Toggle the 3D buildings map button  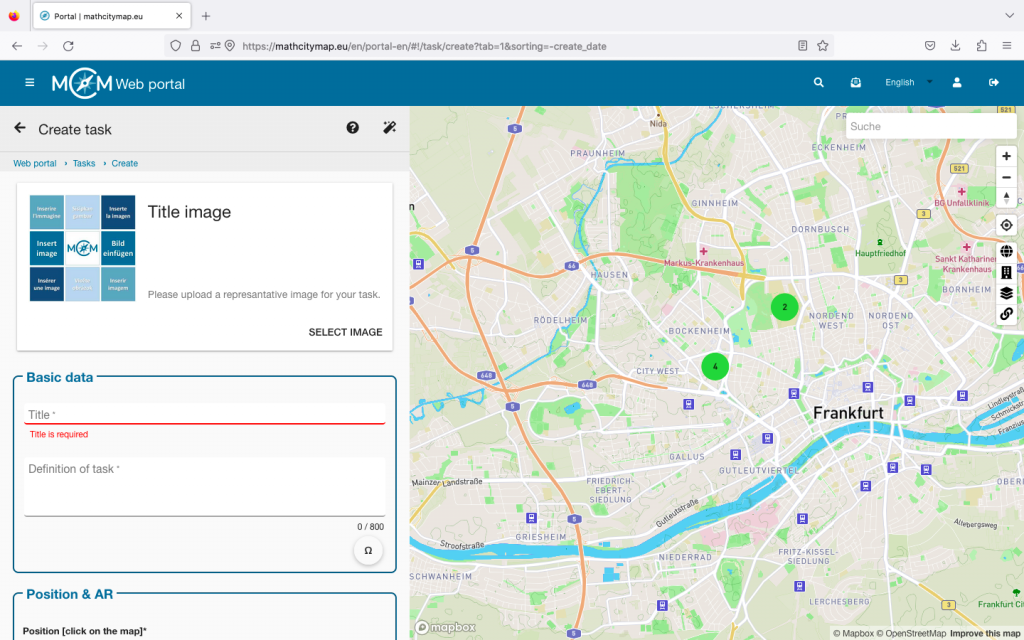pyautogui.click(x=1006, y=272)
